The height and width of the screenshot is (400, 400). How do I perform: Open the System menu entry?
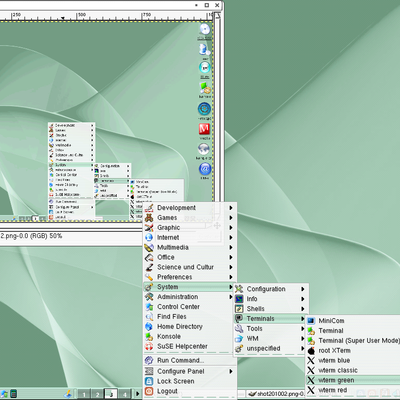pos(189,287)
